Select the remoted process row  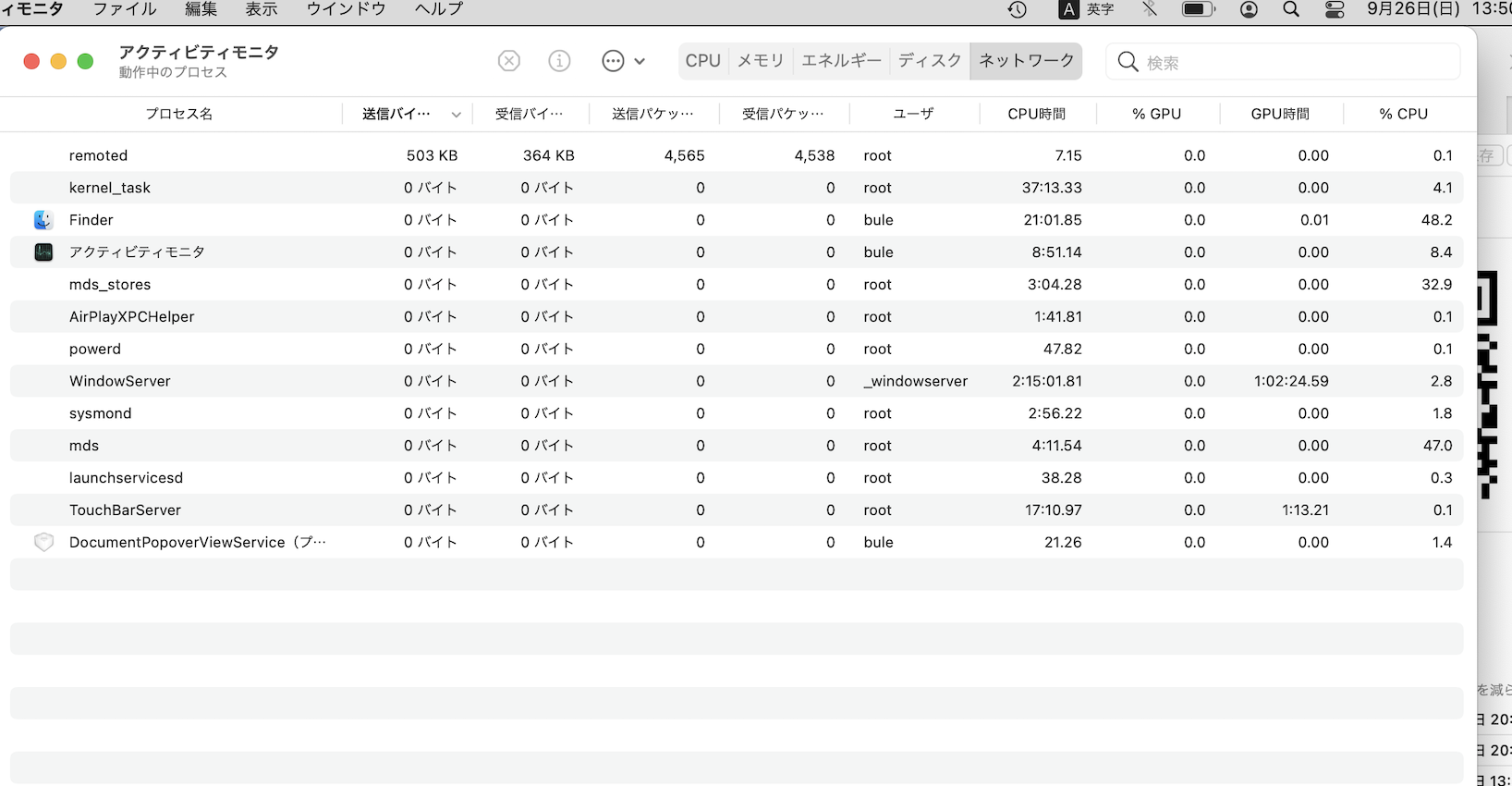[x=737, y=155]
